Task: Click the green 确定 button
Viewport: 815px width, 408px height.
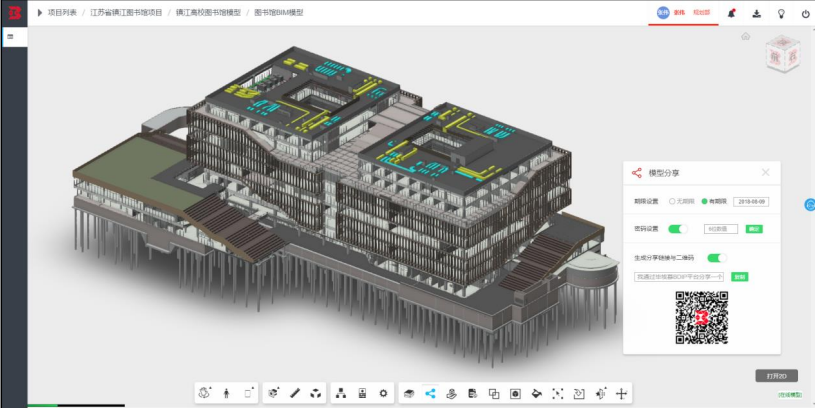Action: tap(754, 229)
